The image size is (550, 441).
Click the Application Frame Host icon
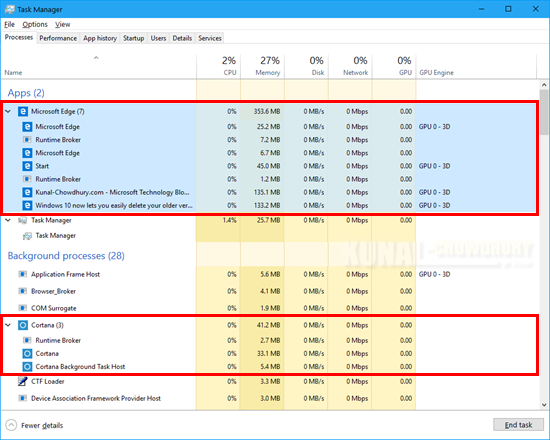(x=23, y=274)
